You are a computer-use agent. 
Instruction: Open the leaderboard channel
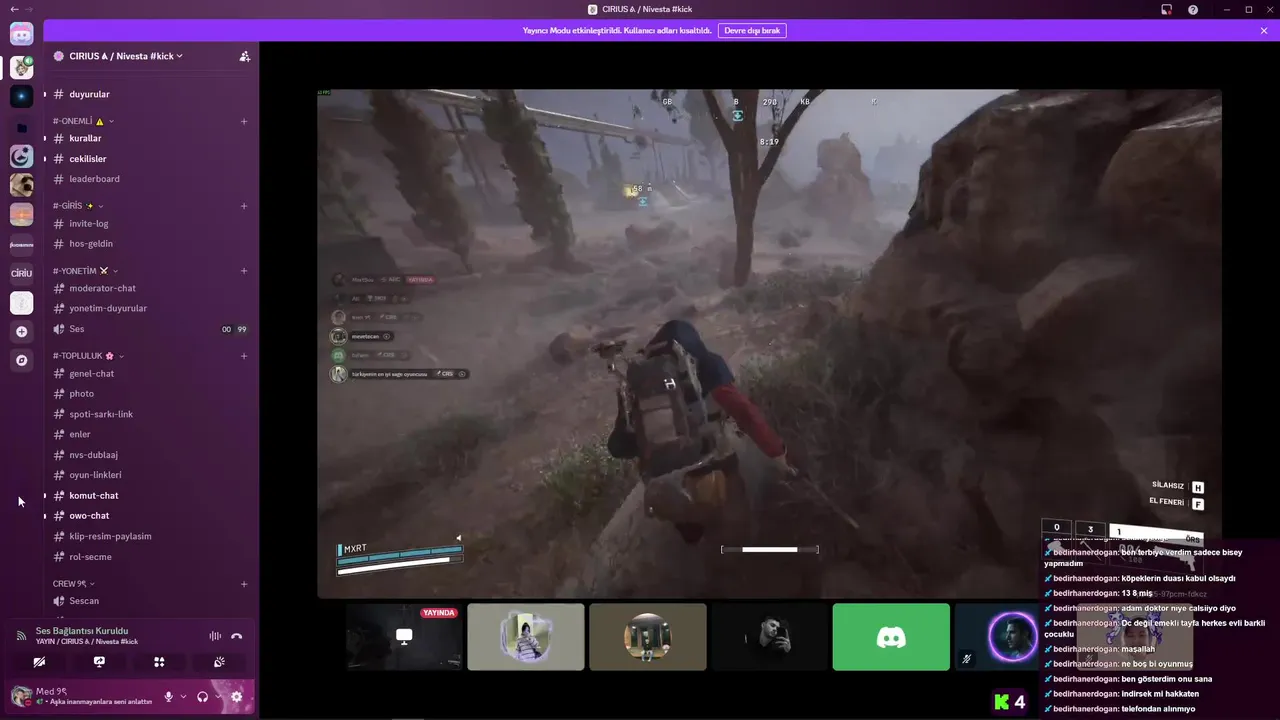click(150, 179)
